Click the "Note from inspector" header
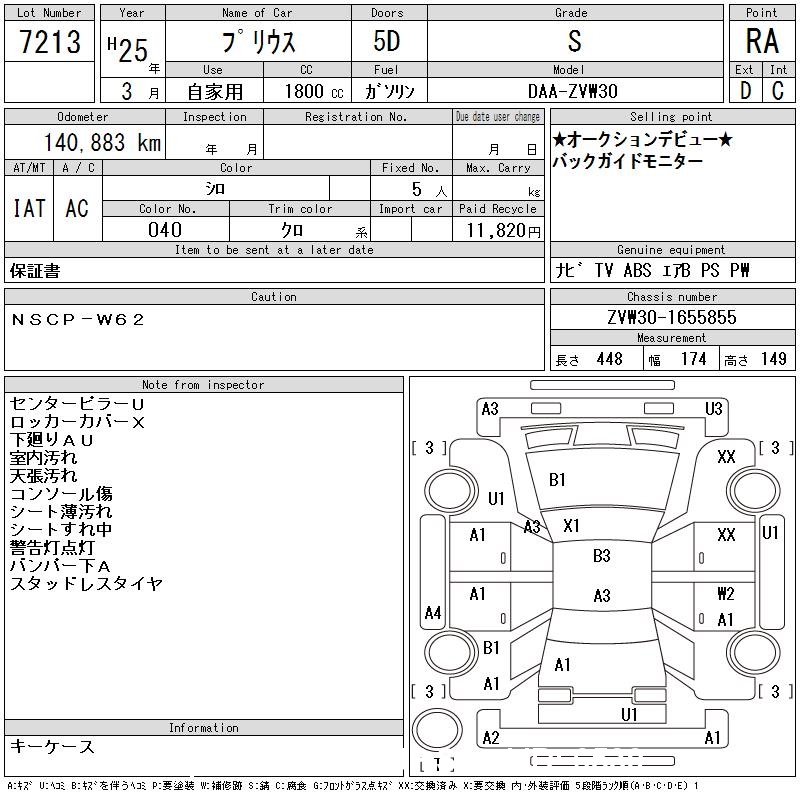 coord(203,385)
